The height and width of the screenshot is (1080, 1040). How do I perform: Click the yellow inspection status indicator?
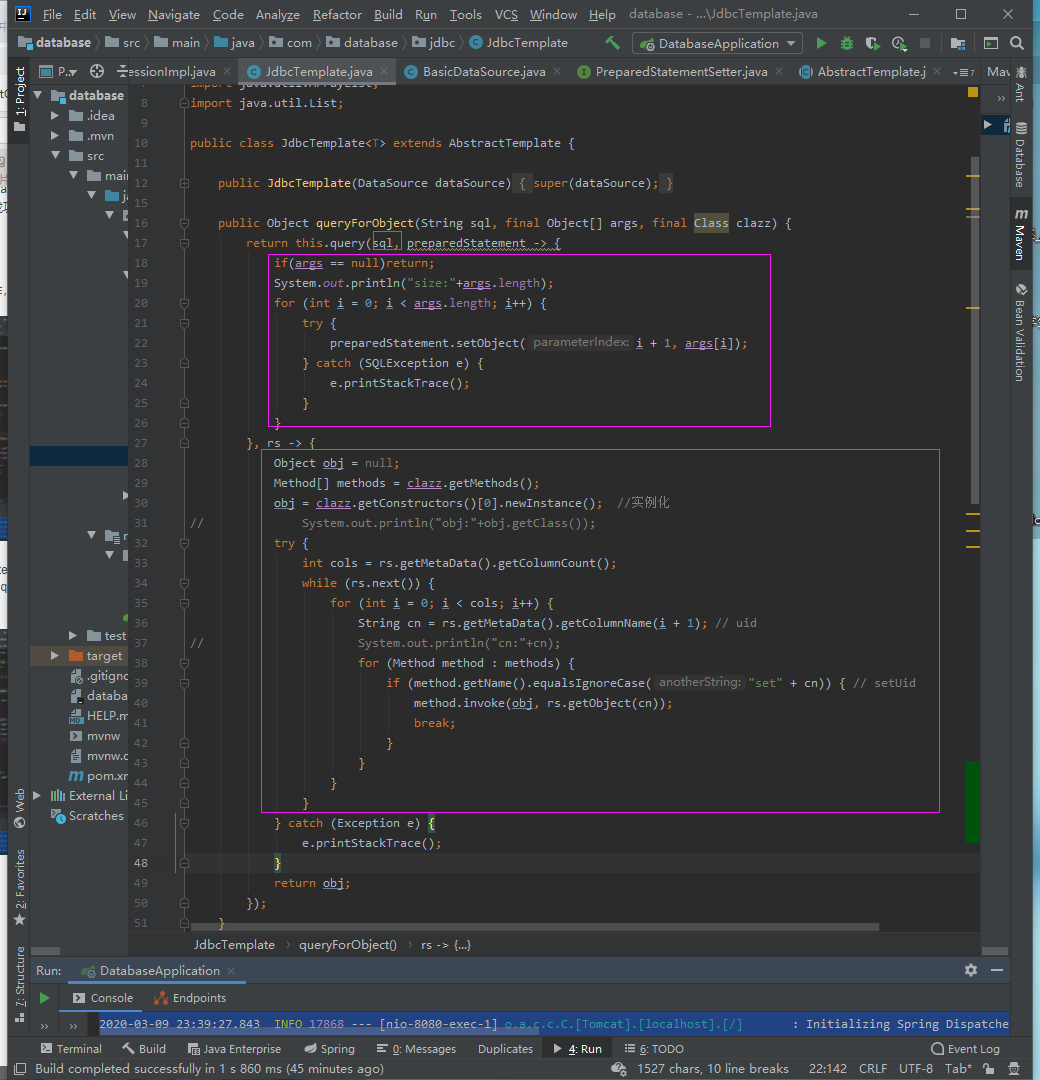(x=973, y=92)
